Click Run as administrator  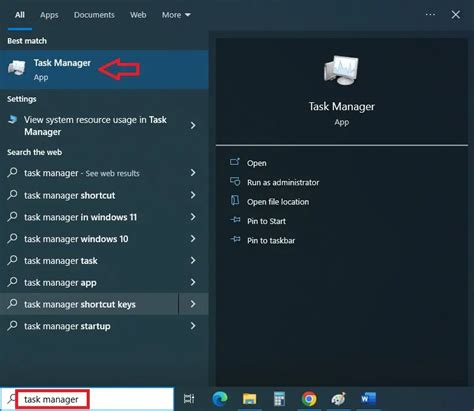(283, 182)
